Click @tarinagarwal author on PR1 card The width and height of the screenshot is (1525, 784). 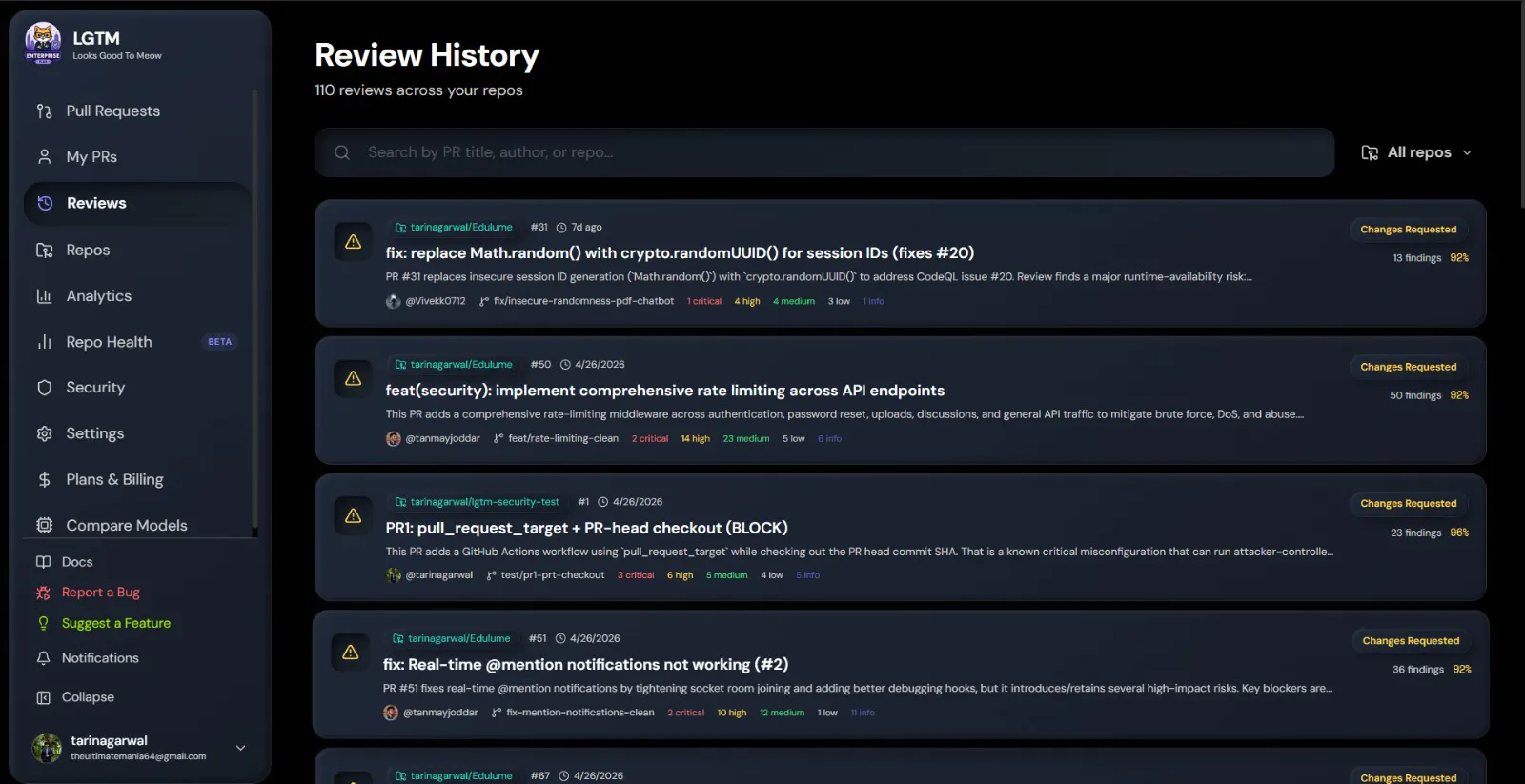(x=438, y=575)
